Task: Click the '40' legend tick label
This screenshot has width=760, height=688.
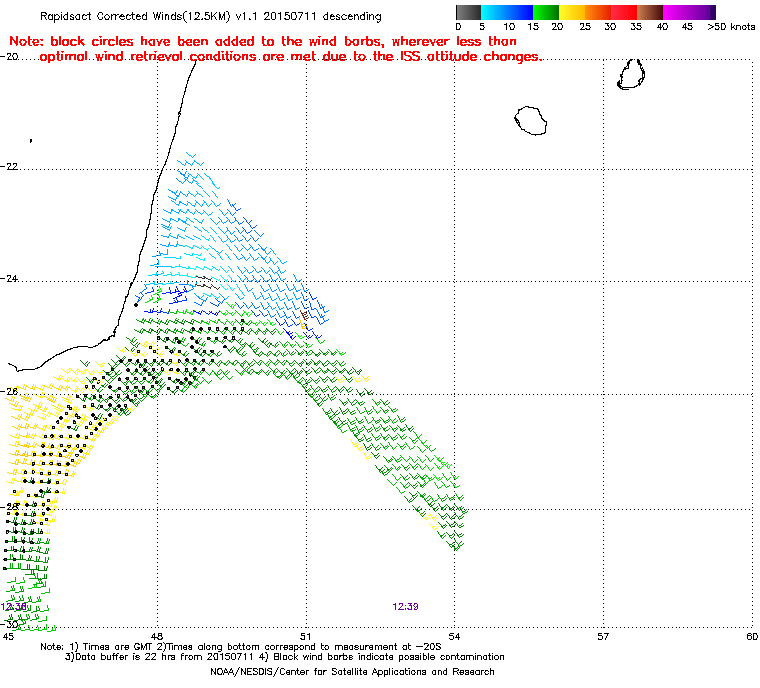Action: 662,27
